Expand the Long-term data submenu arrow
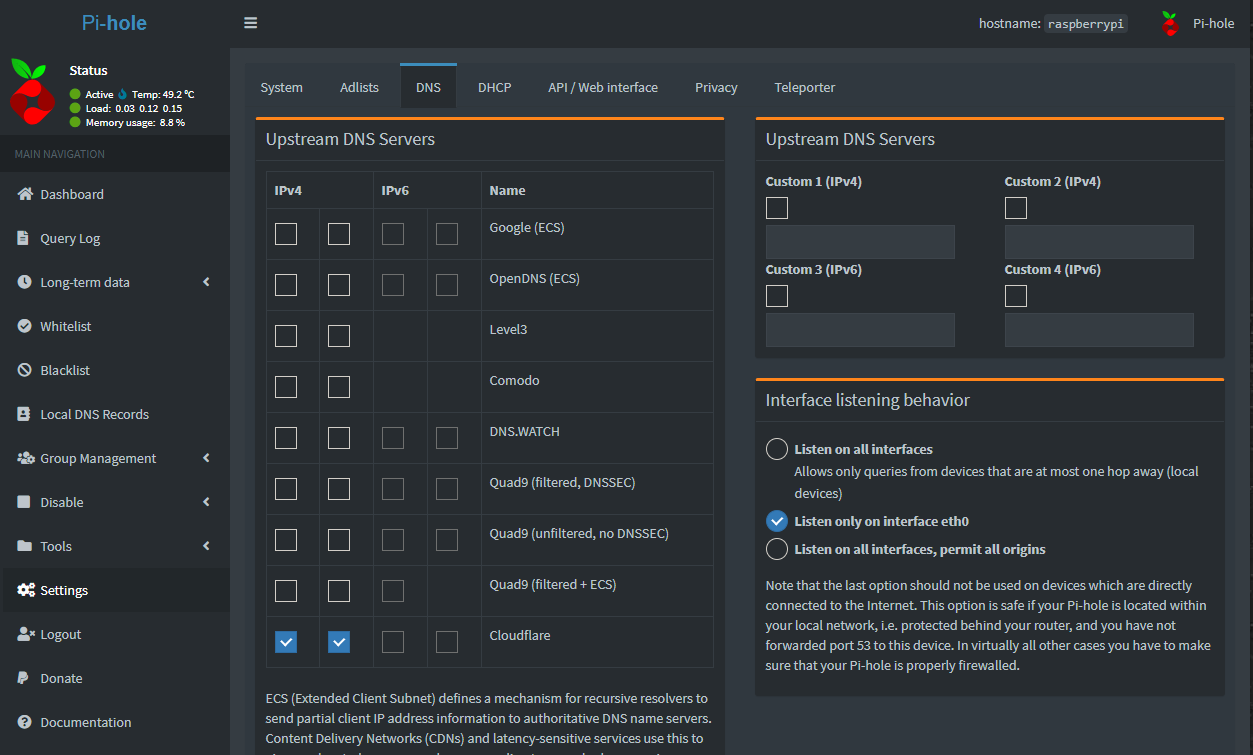Viewport: 1253px width, 755px height. 206,282
